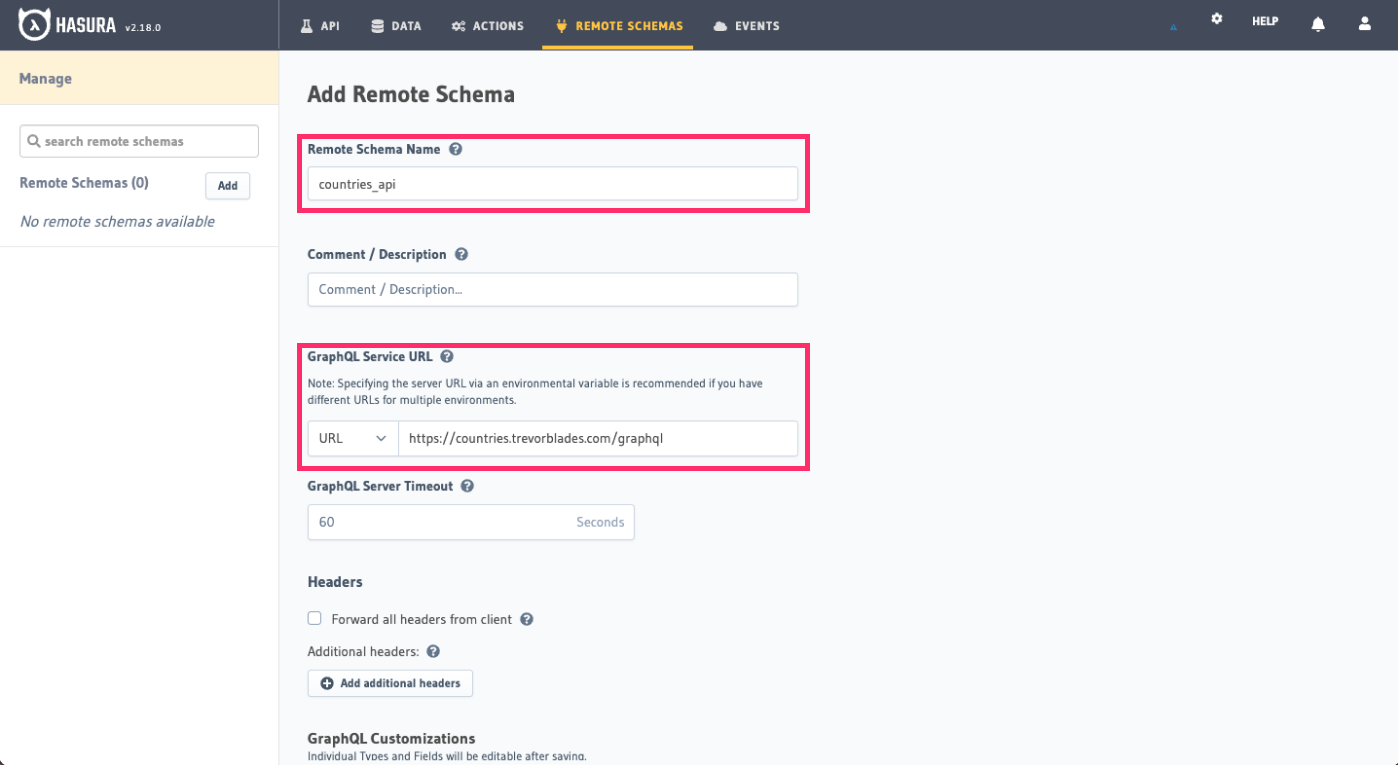
Task: Click the help tooltip beside Additional headers
Action: coord(432,651)
